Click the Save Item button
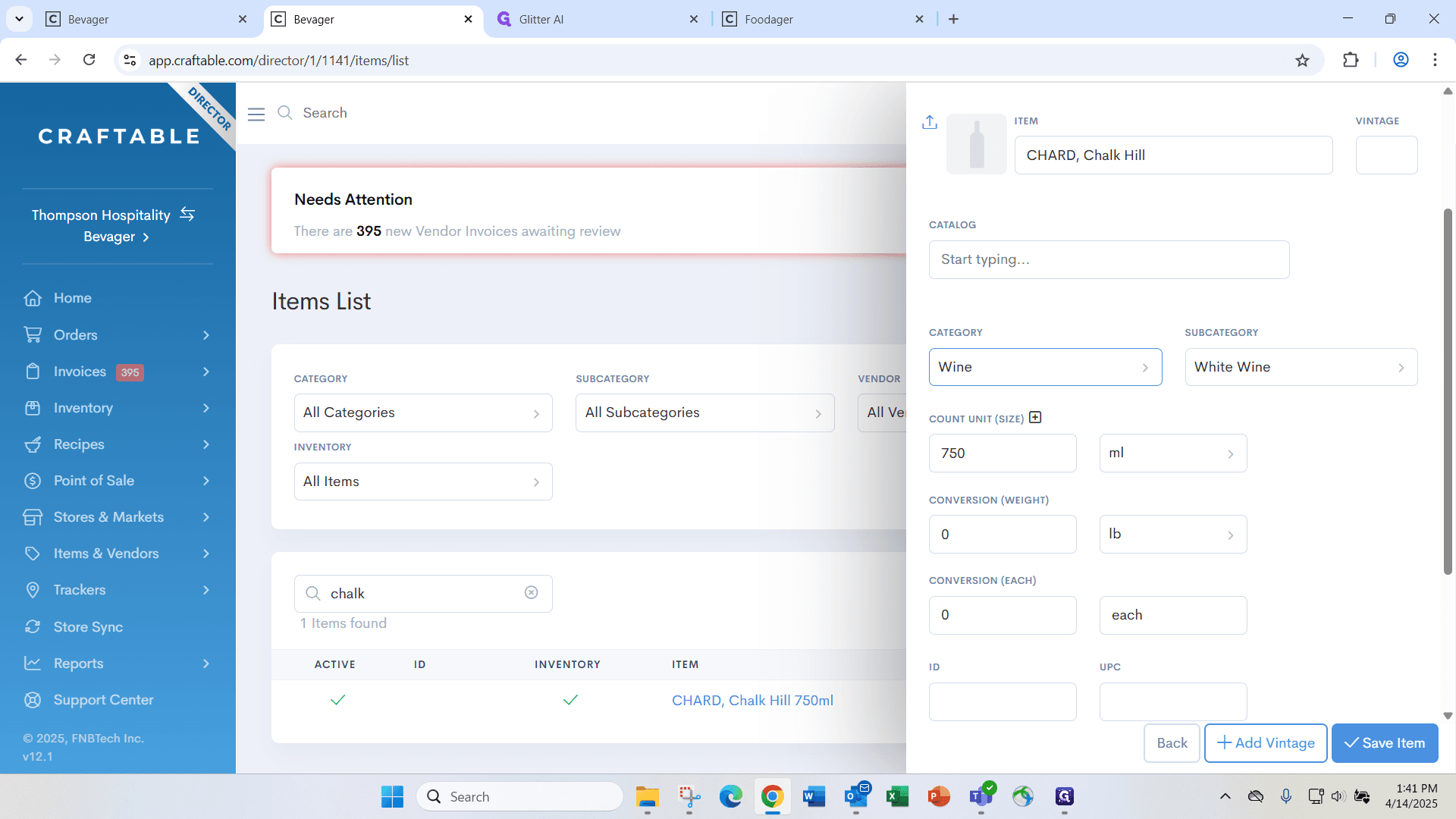 click(1385, 743)
